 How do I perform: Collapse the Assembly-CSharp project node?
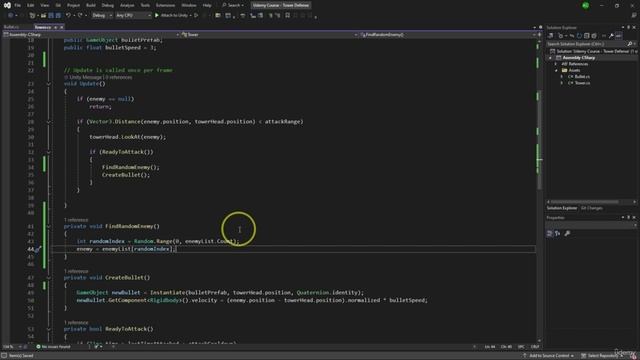point(550,58)
